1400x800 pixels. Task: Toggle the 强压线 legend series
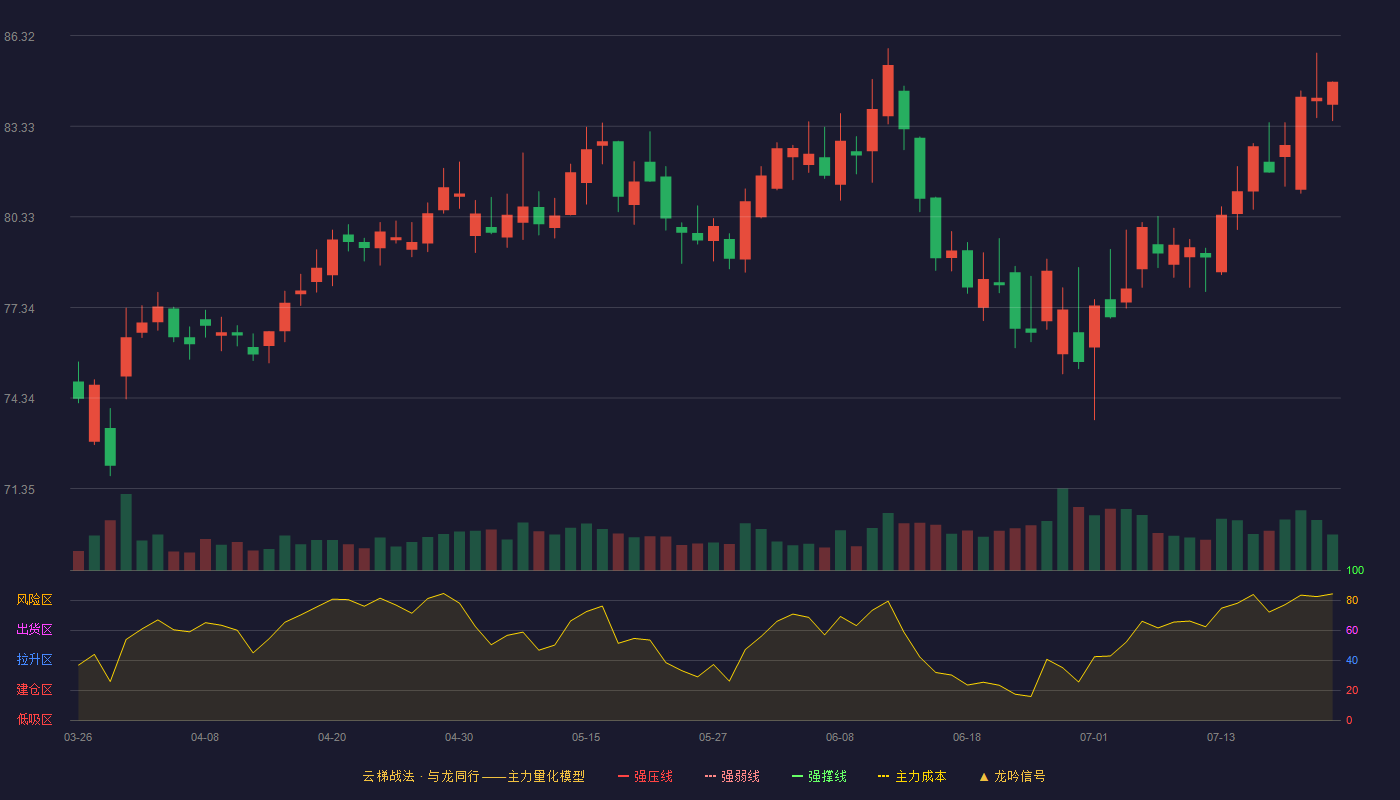(646, 776)
